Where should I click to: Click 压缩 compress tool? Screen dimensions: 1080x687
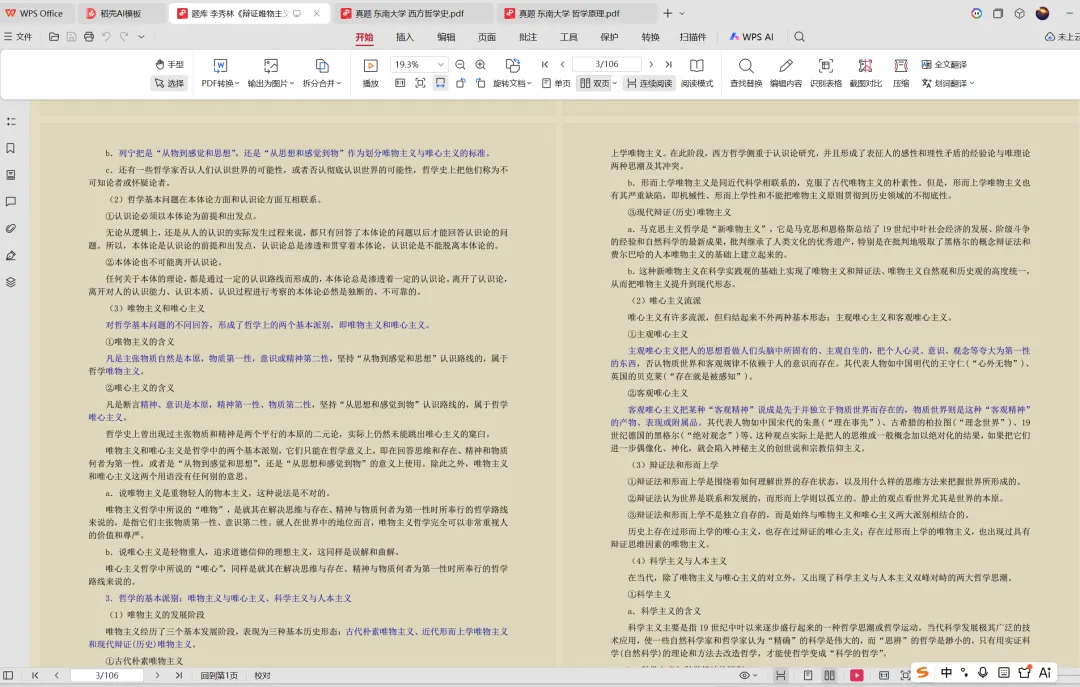click(x=901, y=74)
